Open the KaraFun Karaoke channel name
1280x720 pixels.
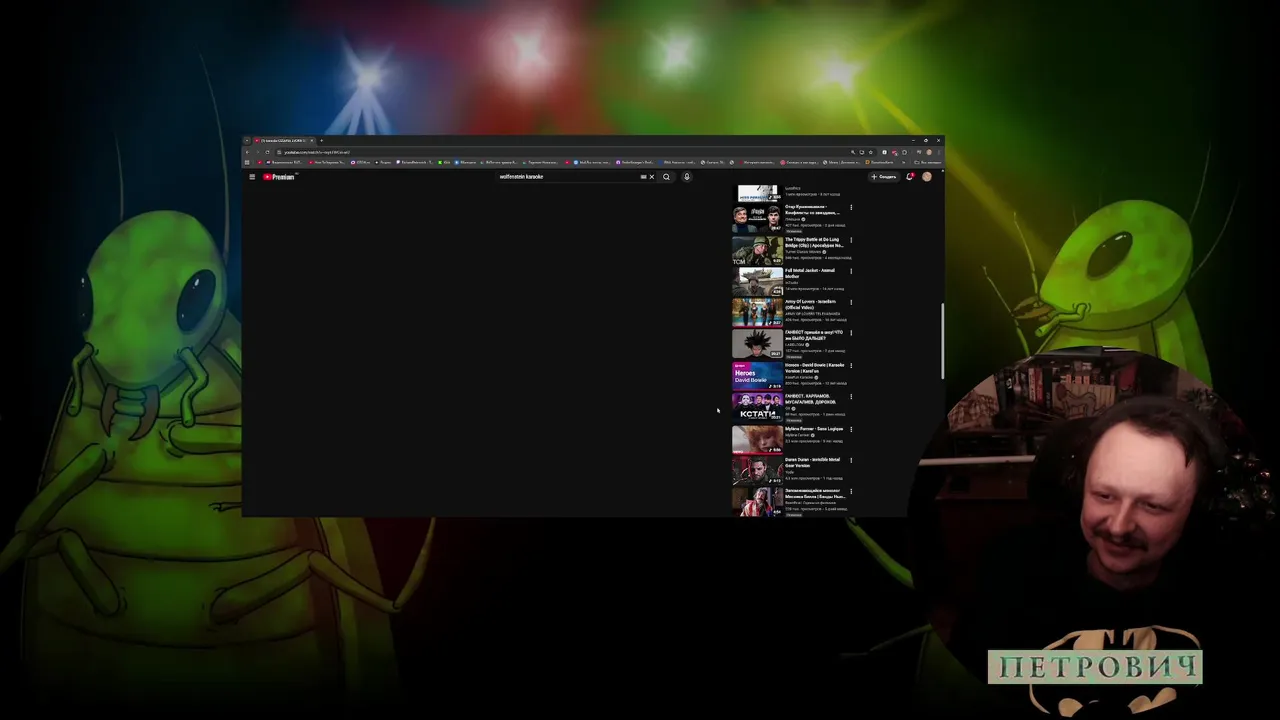[800, 377]
